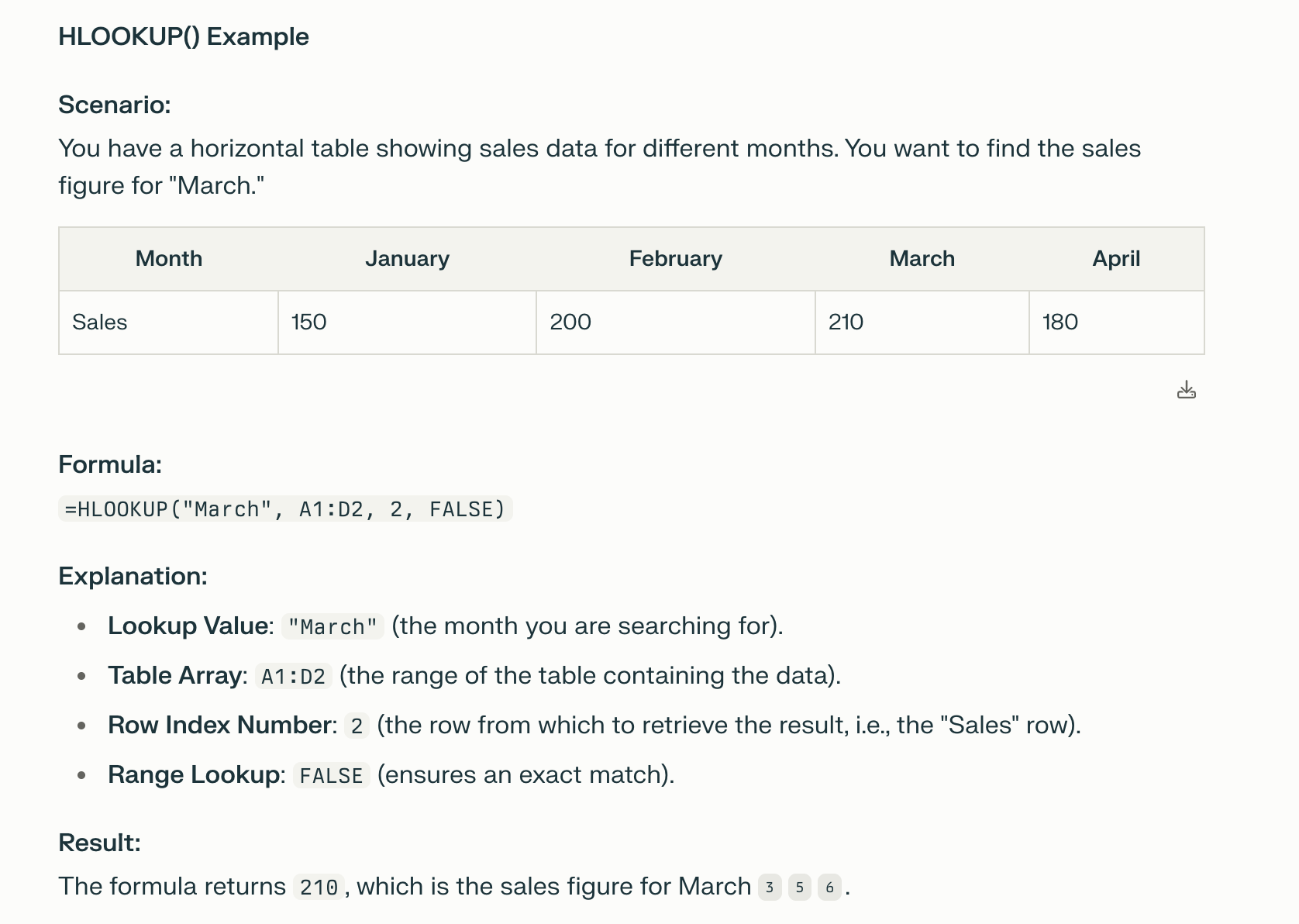The width and height of the screenshot is (1299, 924).
Task: Click the "March" inline code in Lookup Value
Action: tap(333, 626)
